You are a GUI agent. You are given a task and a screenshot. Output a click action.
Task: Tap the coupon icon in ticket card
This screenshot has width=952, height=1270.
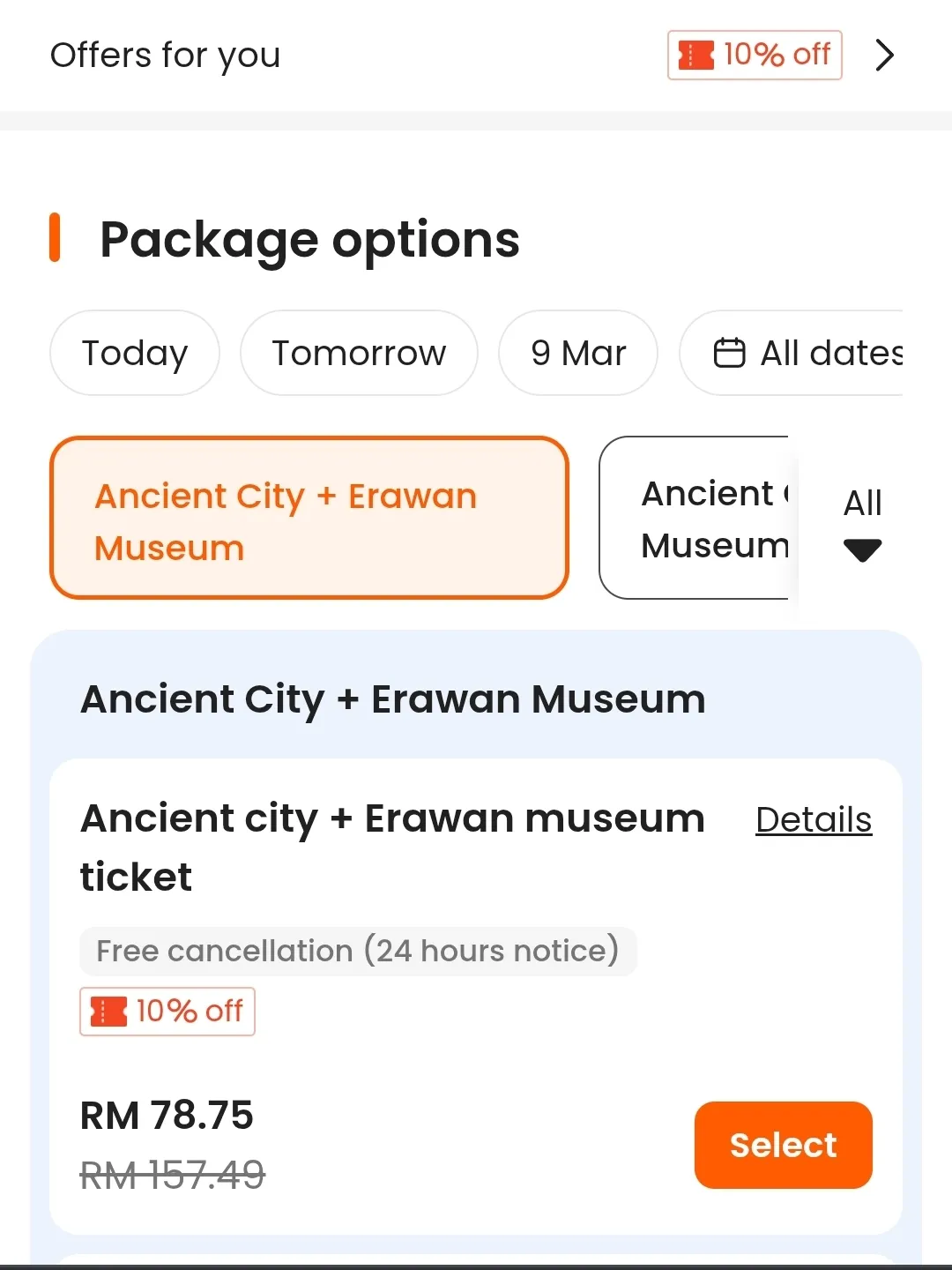click(x=109, y=1012)
